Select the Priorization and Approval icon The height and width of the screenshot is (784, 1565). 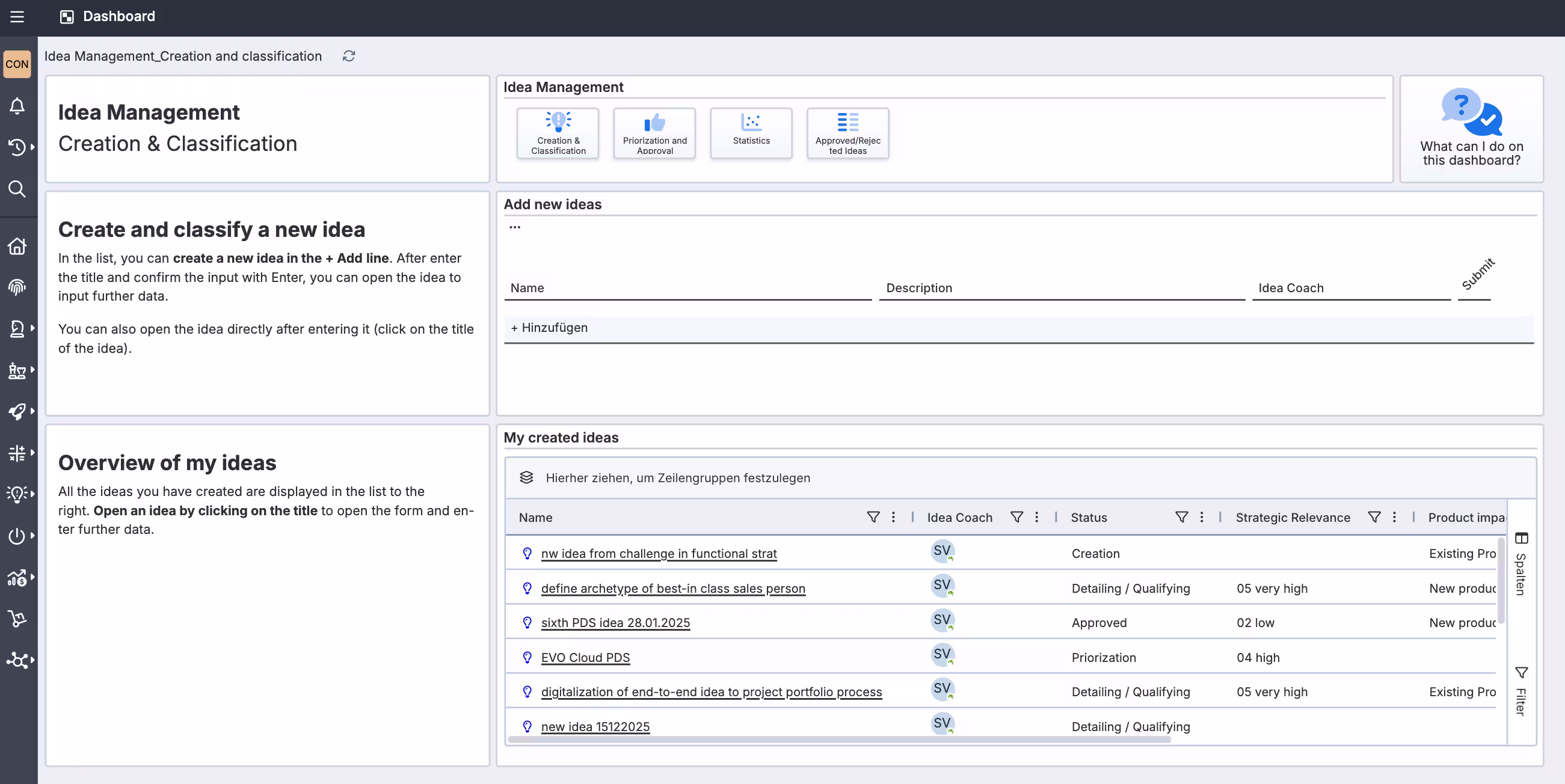(654, 133)
